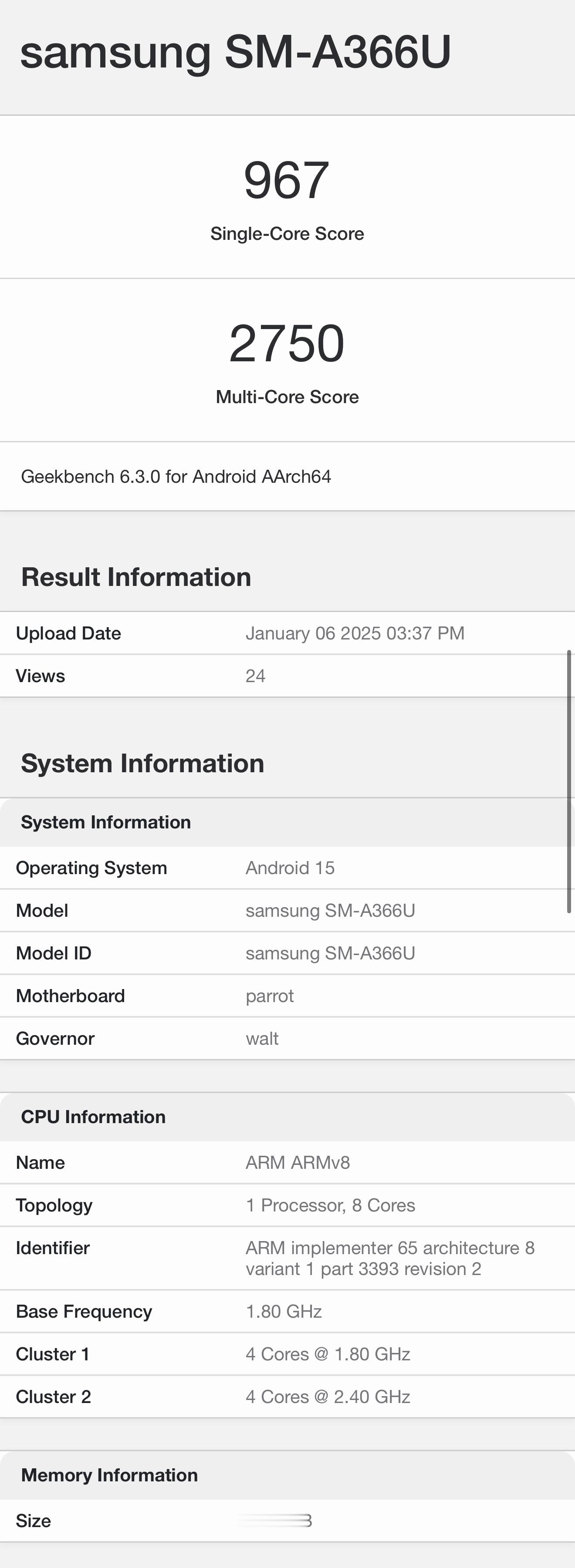575x1568 pixels.
Task: Click Geekbench 6.3.0 for Android AArch64 text
Action: [x=176, y=477]
